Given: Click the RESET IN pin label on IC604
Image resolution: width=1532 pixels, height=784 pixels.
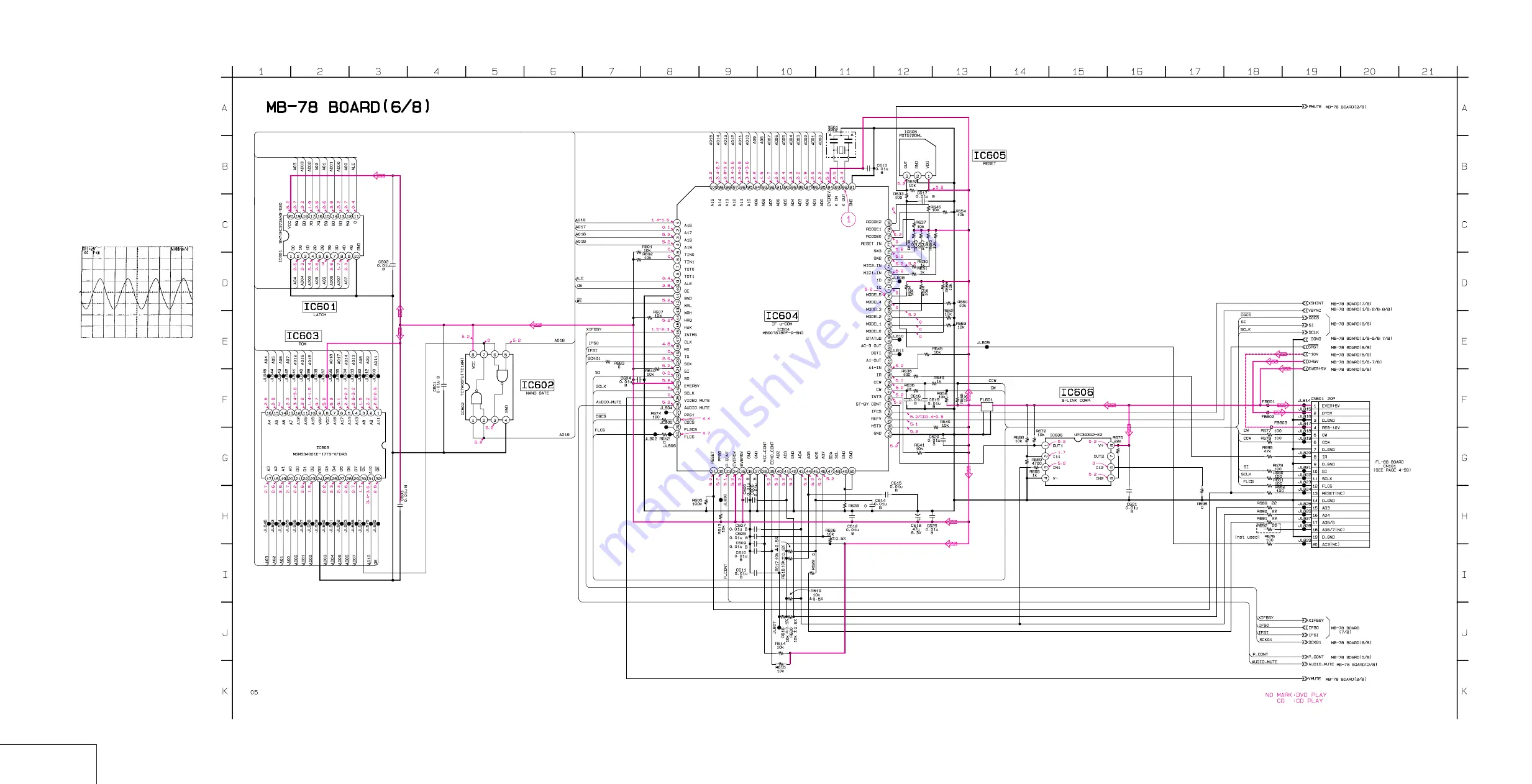Looking at the screenshot, I should click(871, 244).
